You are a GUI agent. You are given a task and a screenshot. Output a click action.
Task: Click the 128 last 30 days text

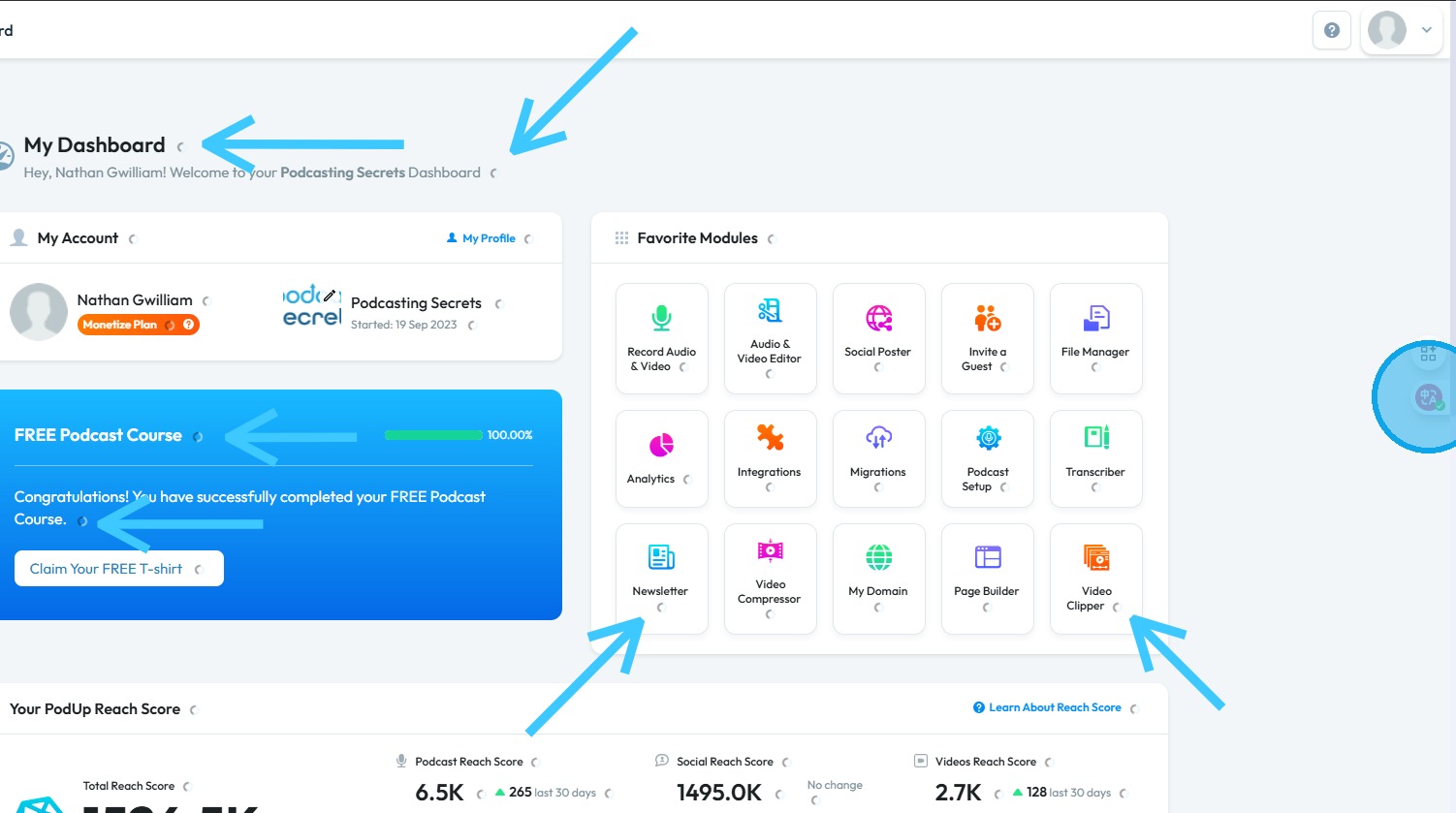pyautogui.click(x=1069, y=793)
